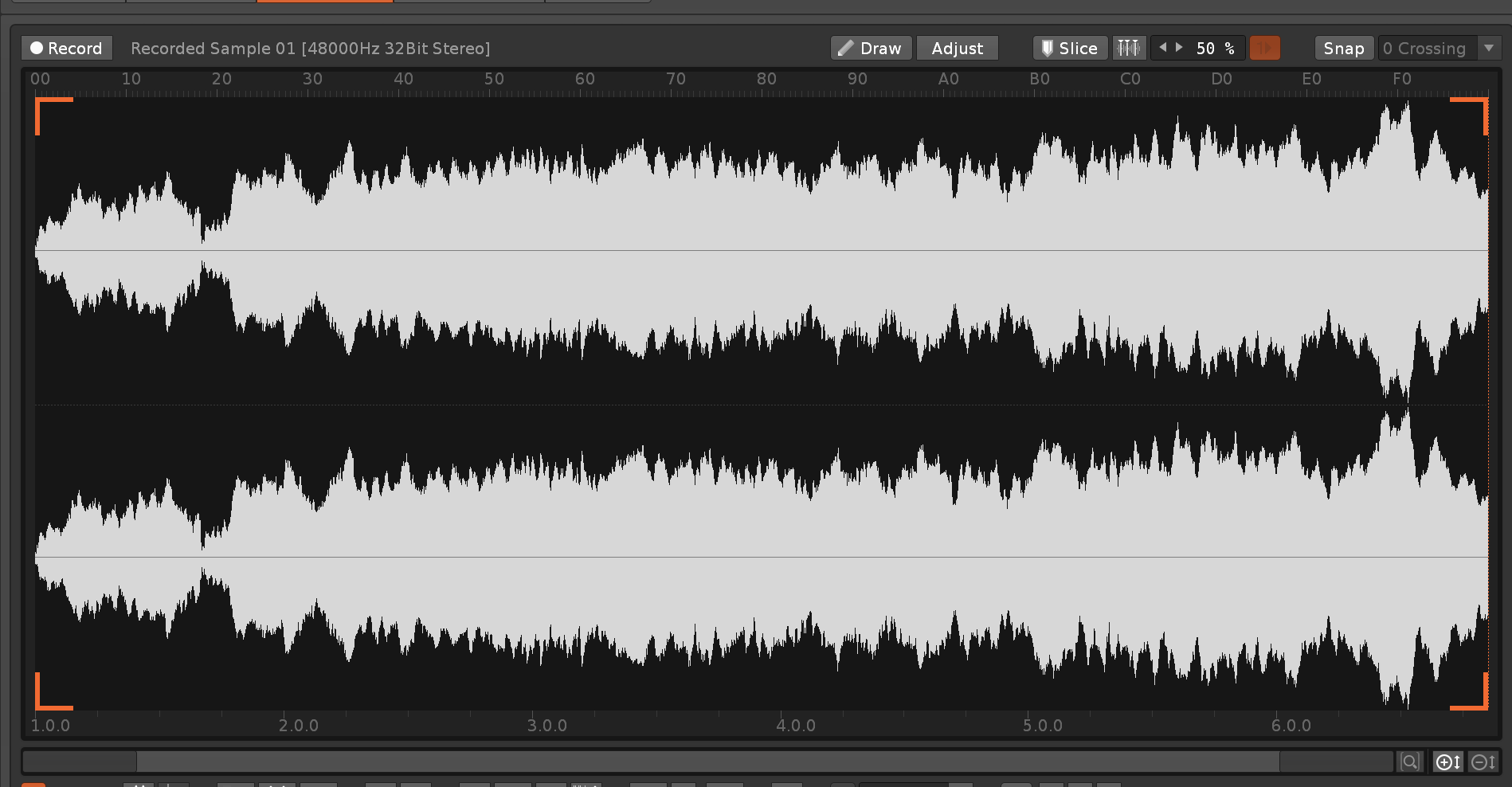
Task: Enable the Slice marker tool
Action: [x=1069, y=49]
